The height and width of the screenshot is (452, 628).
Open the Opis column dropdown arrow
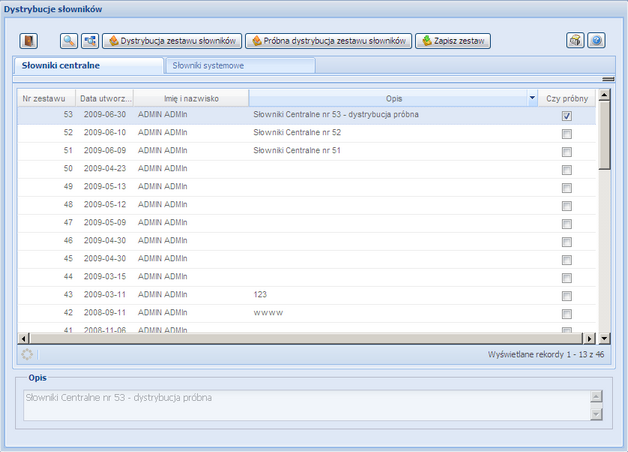click(x=532, y=98)
